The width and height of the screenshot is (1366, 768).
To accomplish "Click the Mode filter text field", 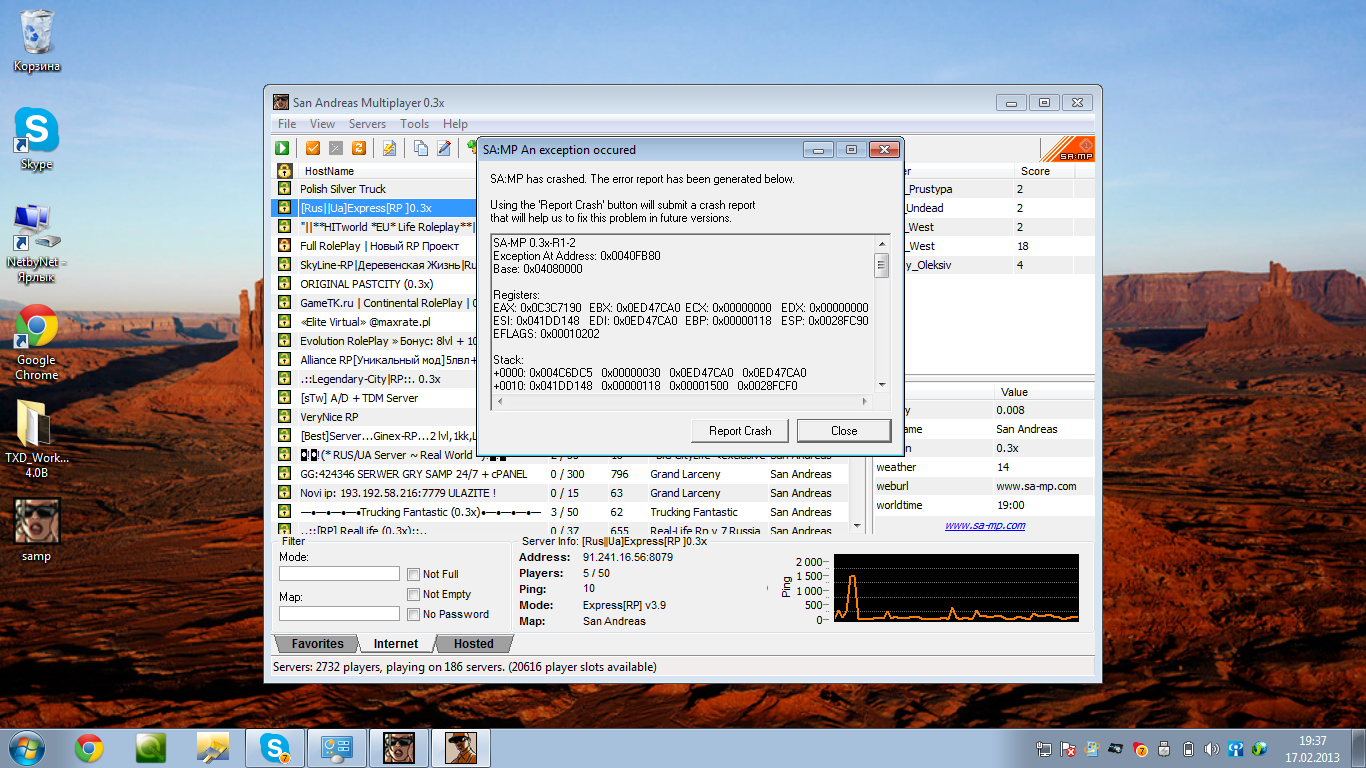I will point(339,574).
